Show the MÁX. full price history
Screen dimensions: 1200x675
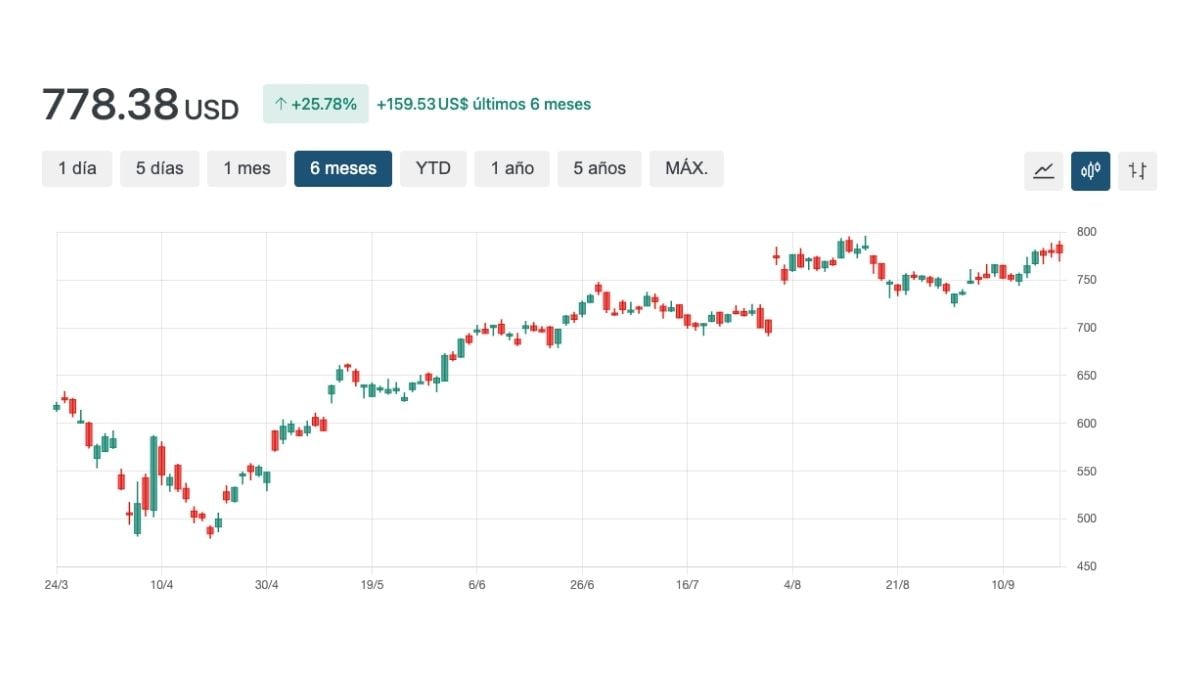[686, 169]
